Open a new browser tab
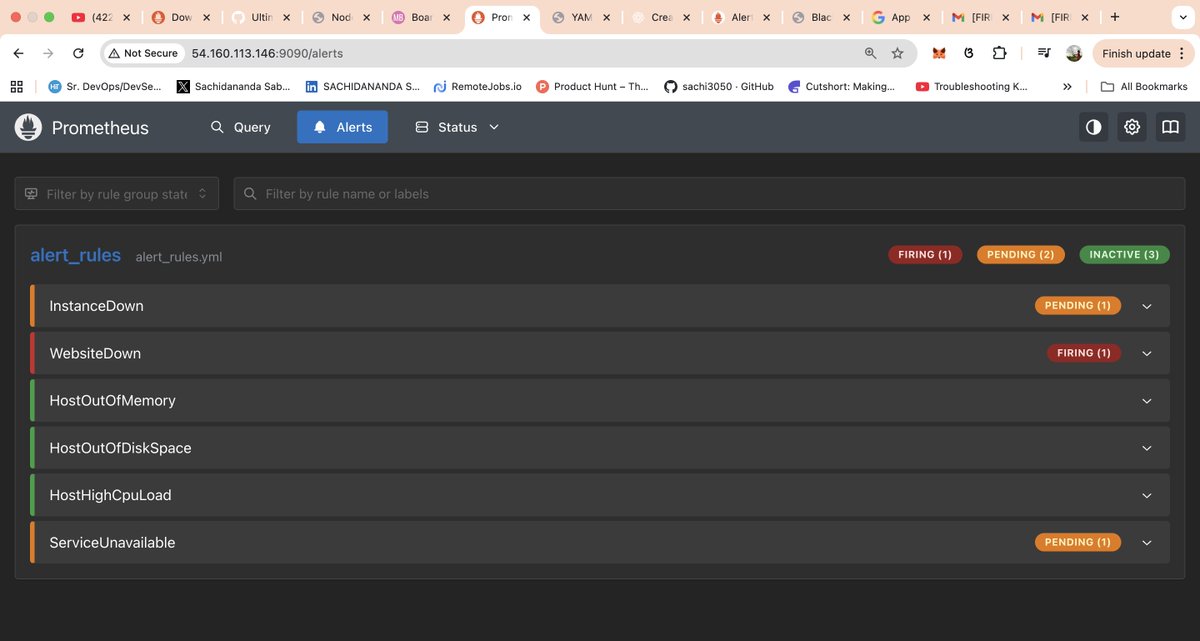This screenshot has width=1200, height=641. click(x=1115, y=17)
